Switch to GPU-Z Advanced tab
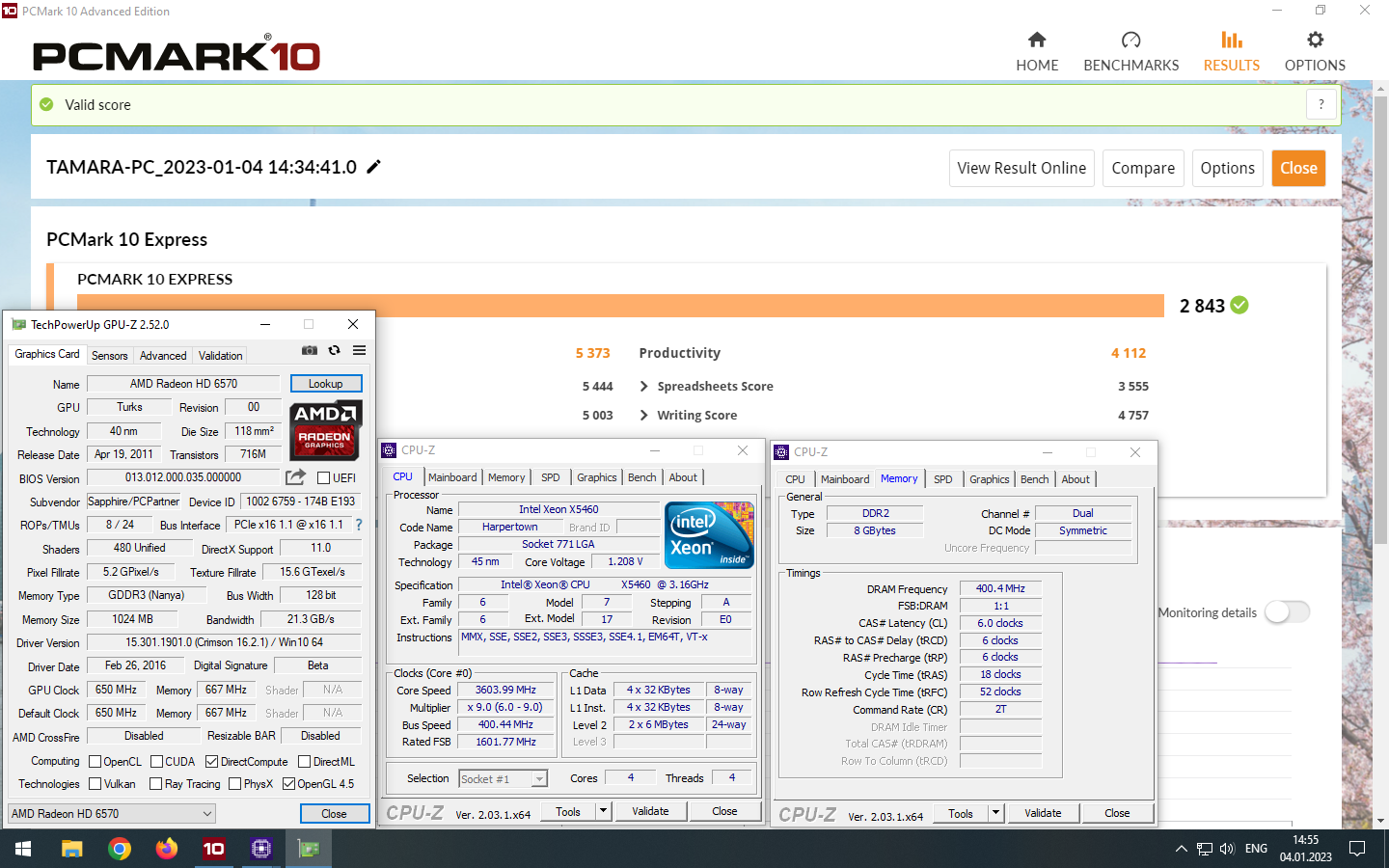The width and height of the screenshot is (1389, 868). click(x=163, y=356)
